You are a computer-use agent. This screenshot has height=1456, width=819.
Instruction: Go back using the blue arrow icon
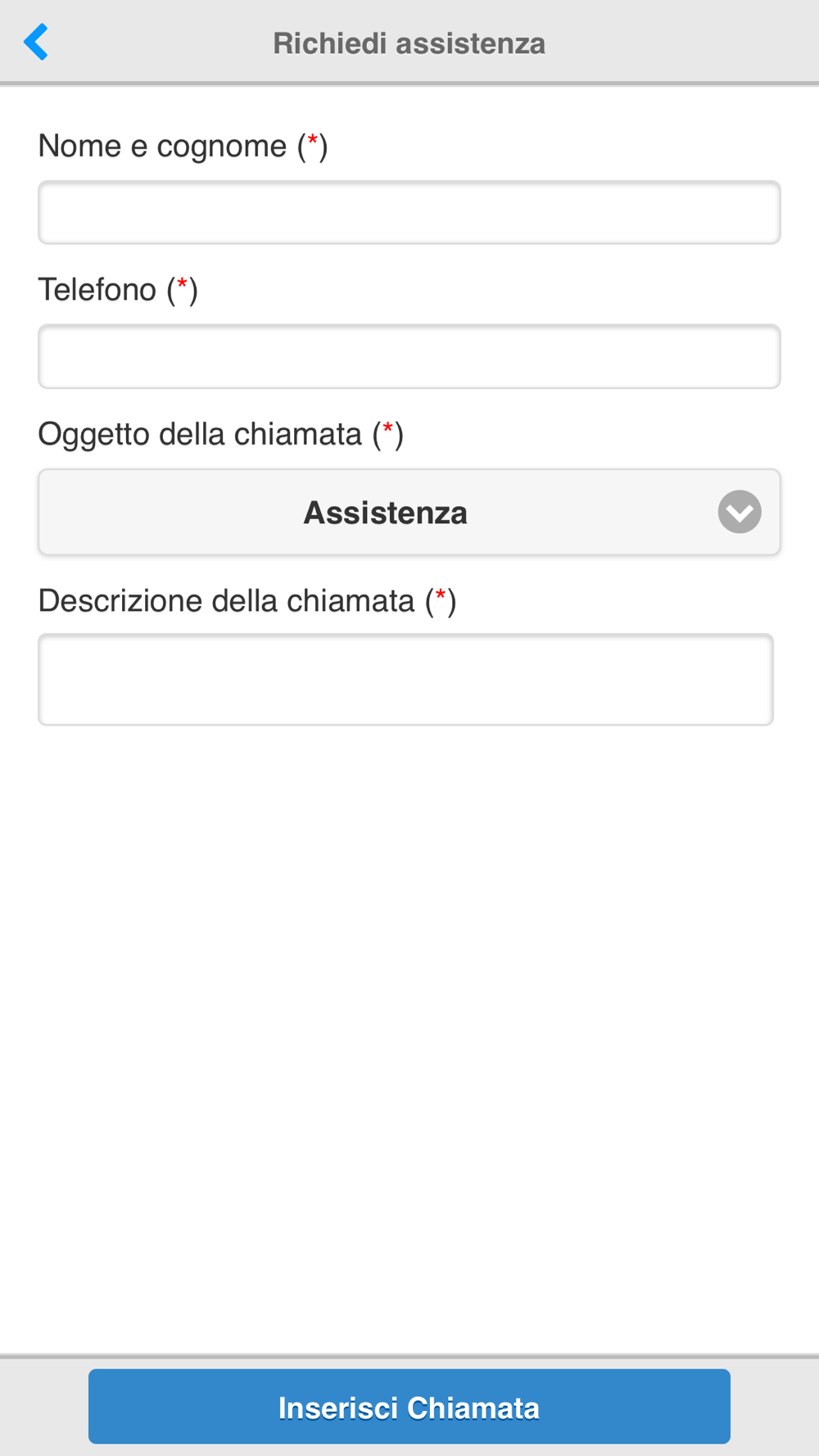pyautogui.click(x=36, y=42)
